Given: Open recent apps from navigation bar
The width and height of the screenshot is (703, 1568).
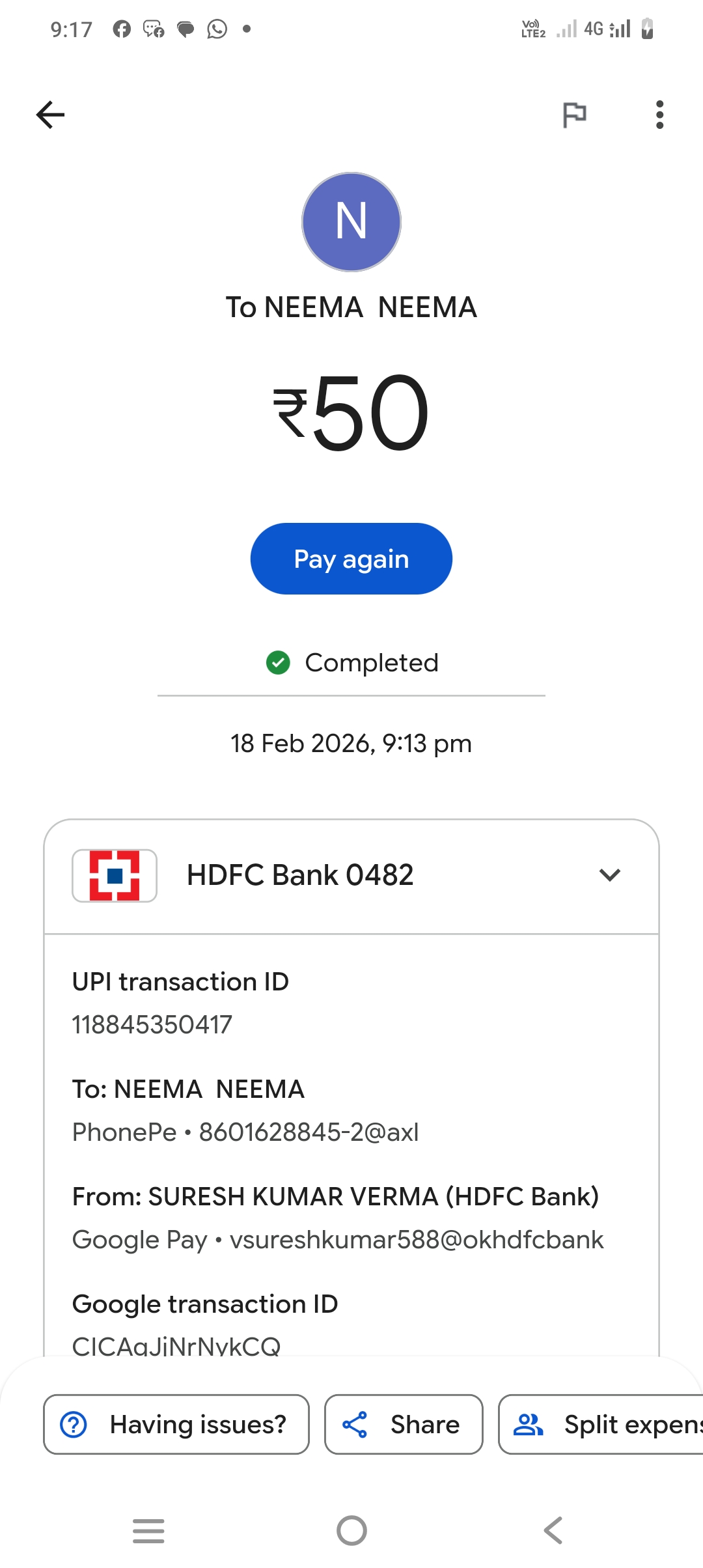Looking at the screenshot, I should click(x=148, y=1530).
